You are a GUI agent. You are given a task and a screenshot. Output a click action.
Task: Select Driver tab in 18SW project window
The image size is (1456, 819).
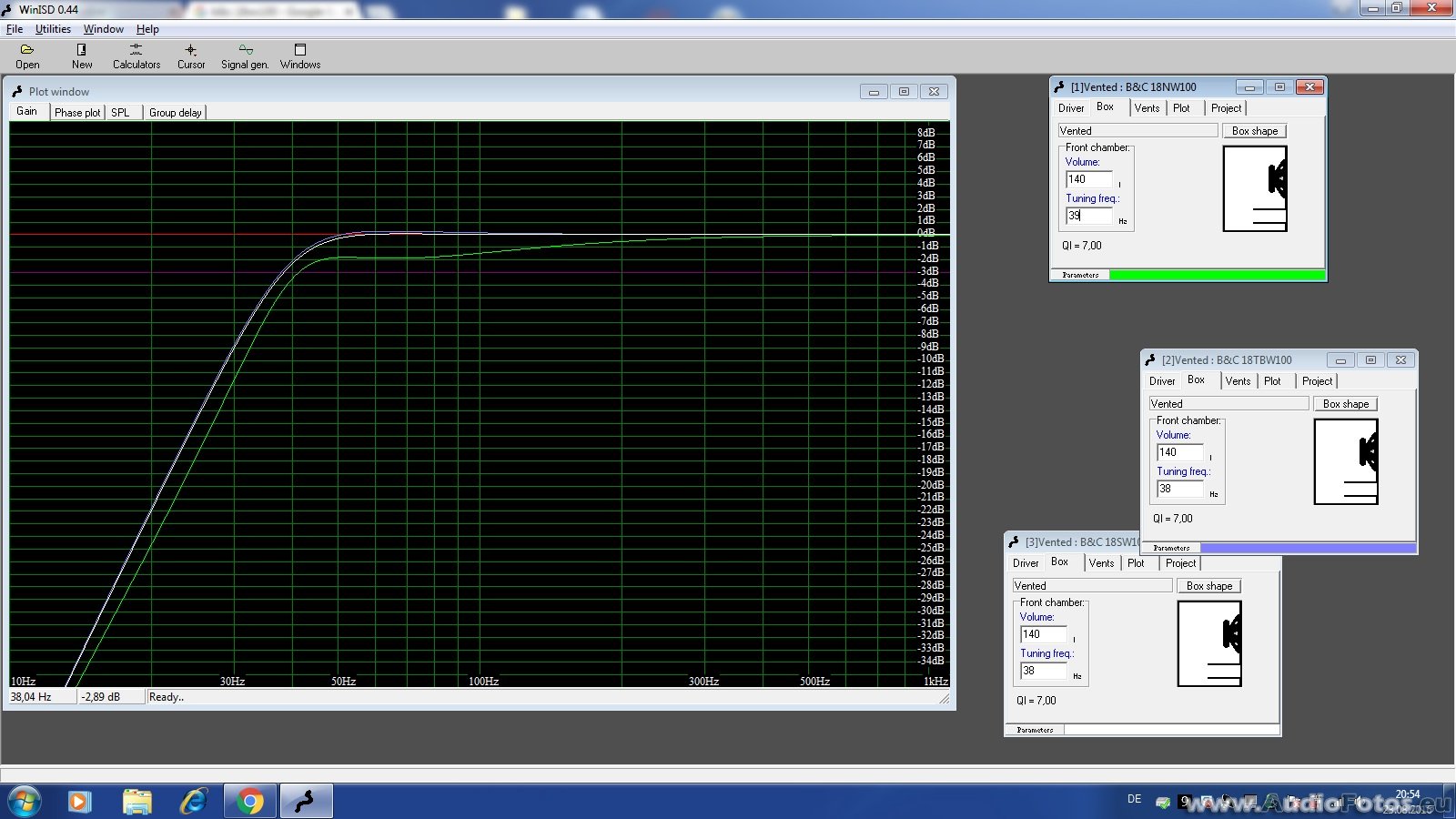(x=1026, y=563)
